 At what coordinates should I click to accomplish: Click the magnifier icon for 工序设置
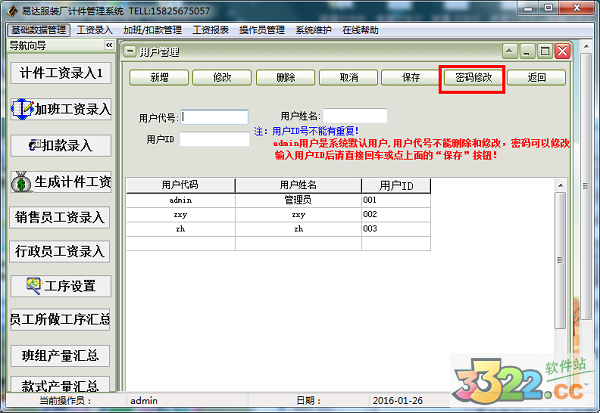(x=34, y=286)
